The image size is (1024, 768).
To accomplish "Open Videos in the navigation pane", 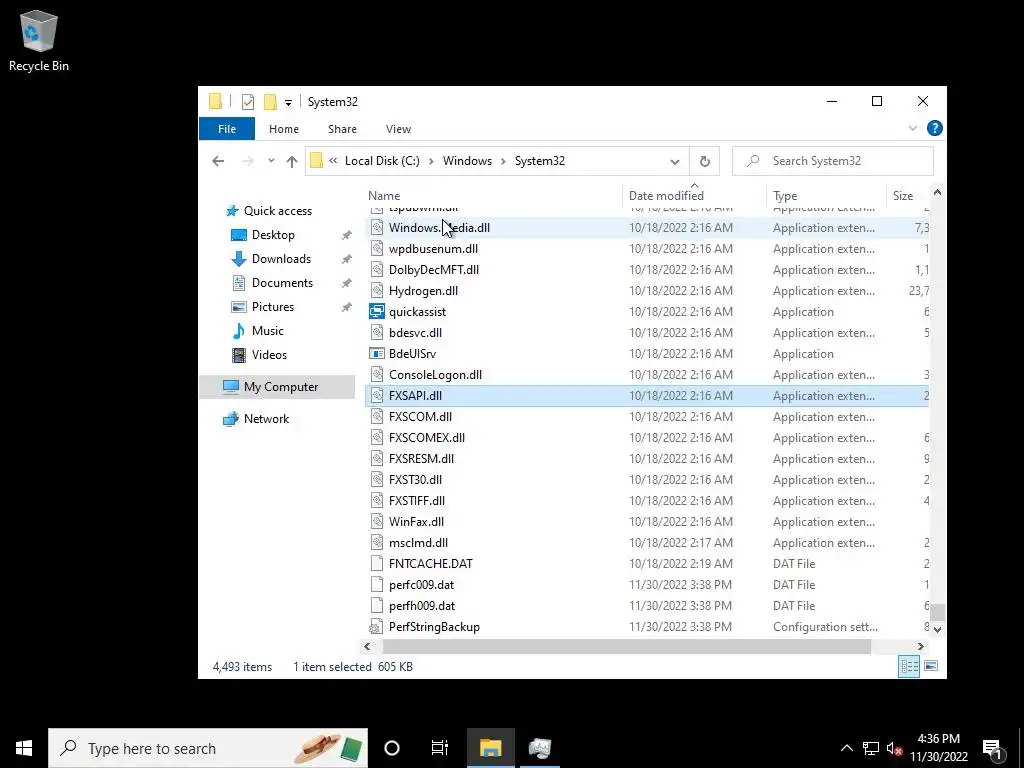I will pos(269,355).
